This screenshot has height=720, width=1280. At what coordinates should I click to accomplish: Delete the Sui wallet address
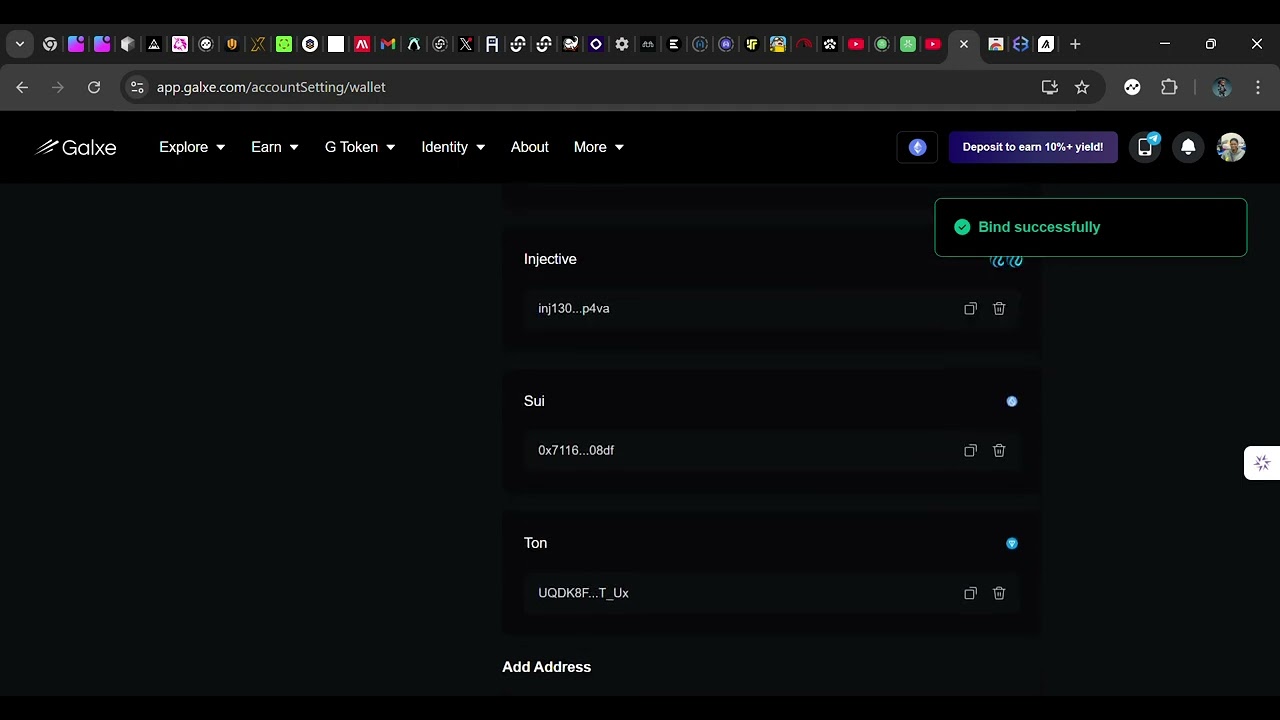coord(999,451)
